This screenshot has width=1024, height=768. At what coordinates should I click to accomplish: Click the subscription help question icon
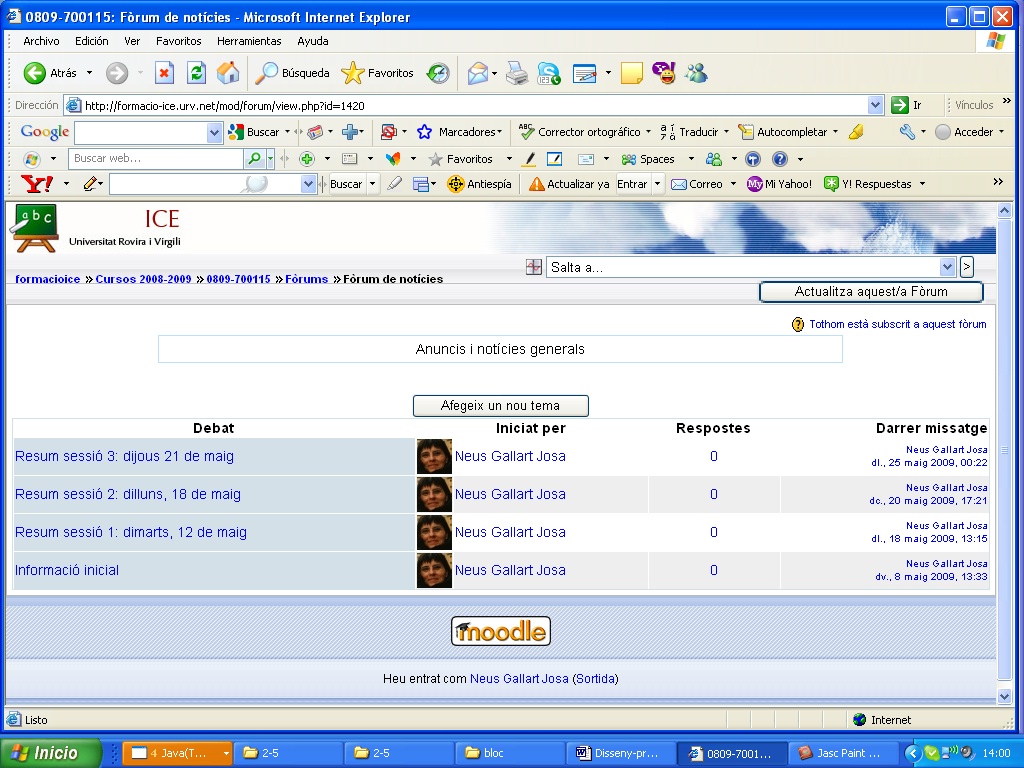click(x=798, y=325)
